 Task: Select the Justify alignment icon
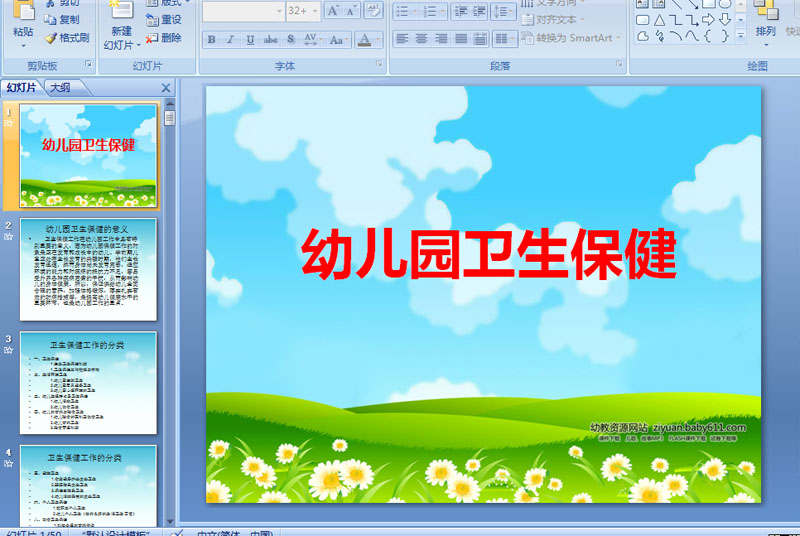[461, 38]
